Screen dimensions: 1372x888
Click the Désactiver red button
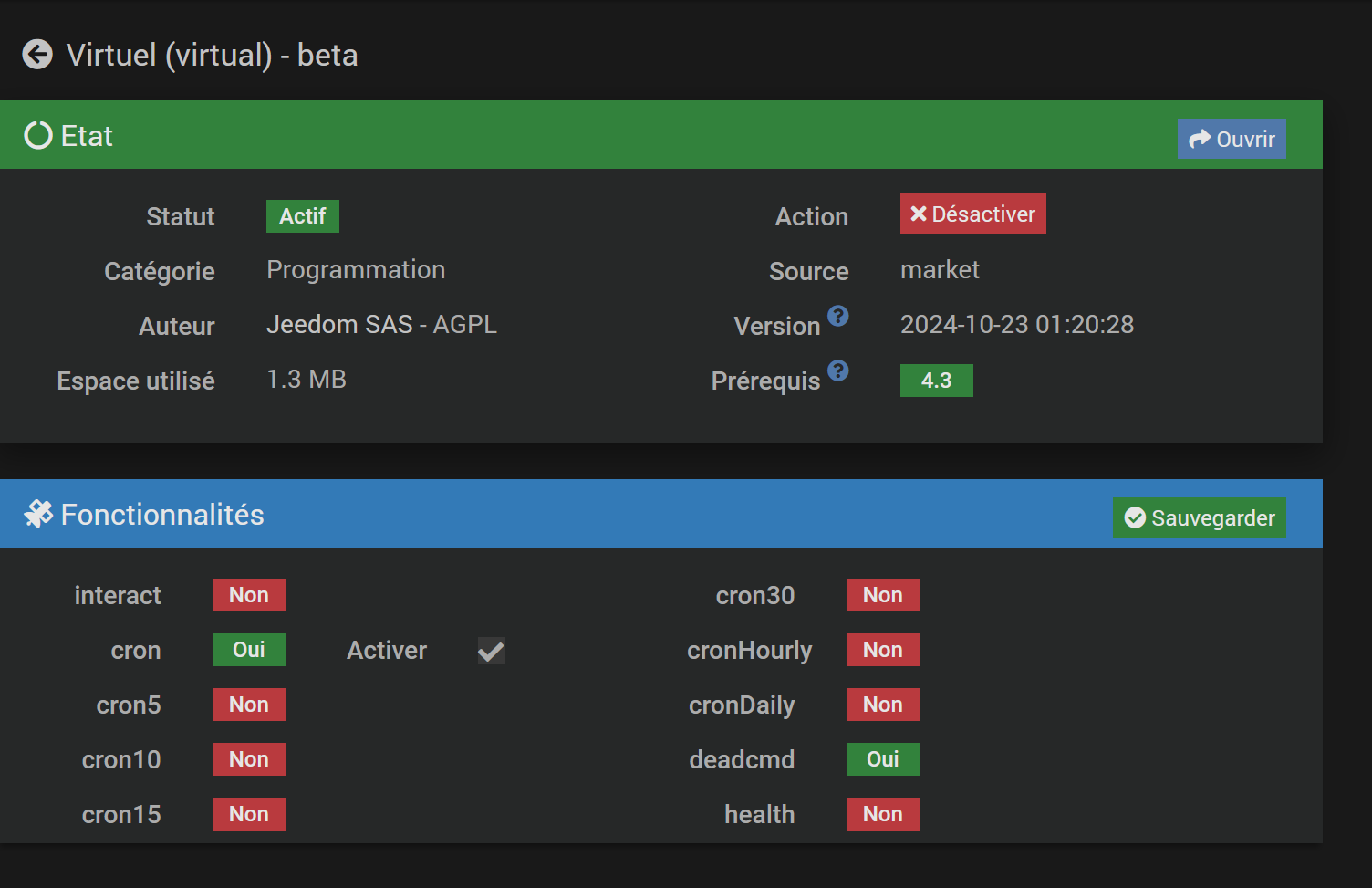973,214
